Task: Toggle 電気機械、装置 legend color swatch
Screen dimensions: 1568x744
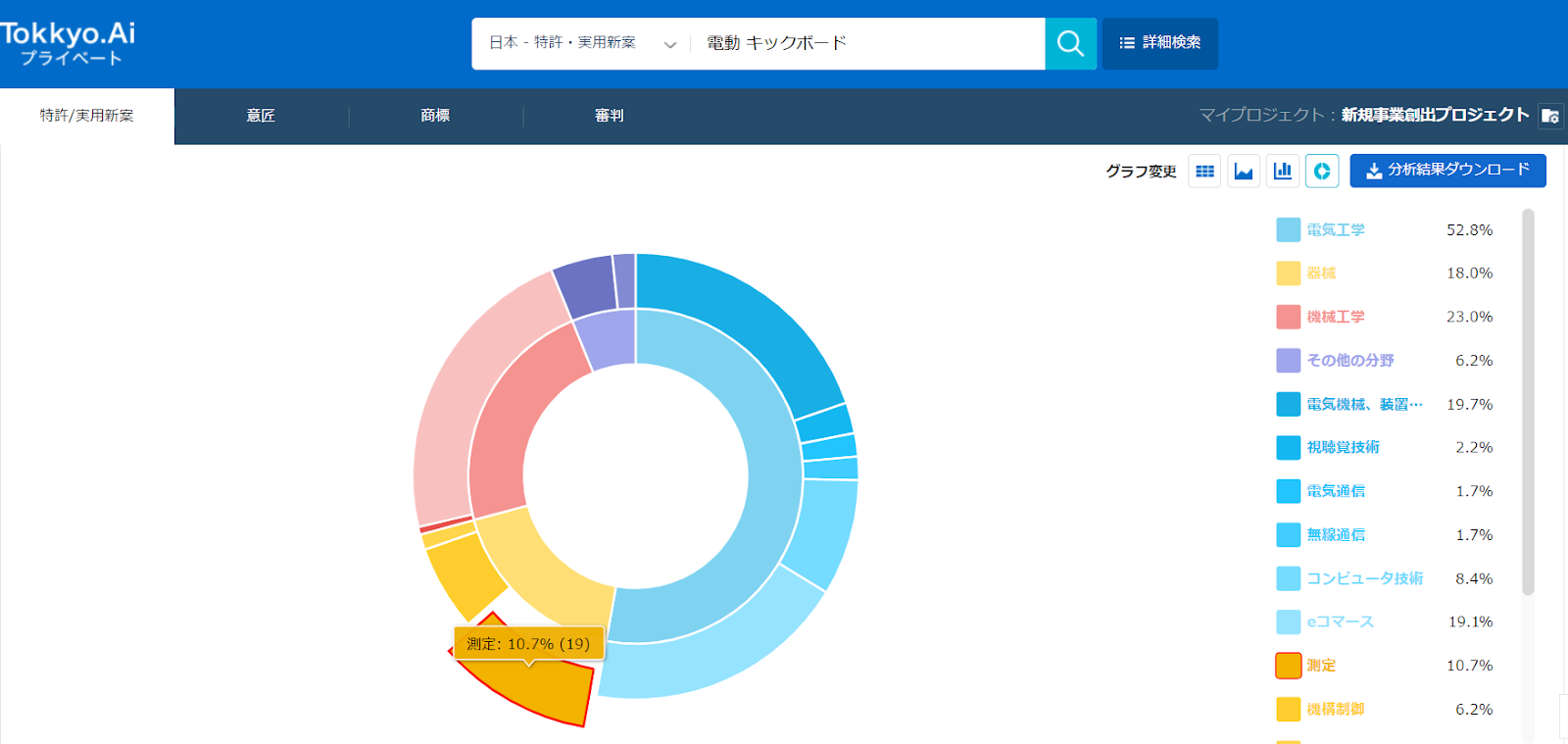Action: [1288, 404]
